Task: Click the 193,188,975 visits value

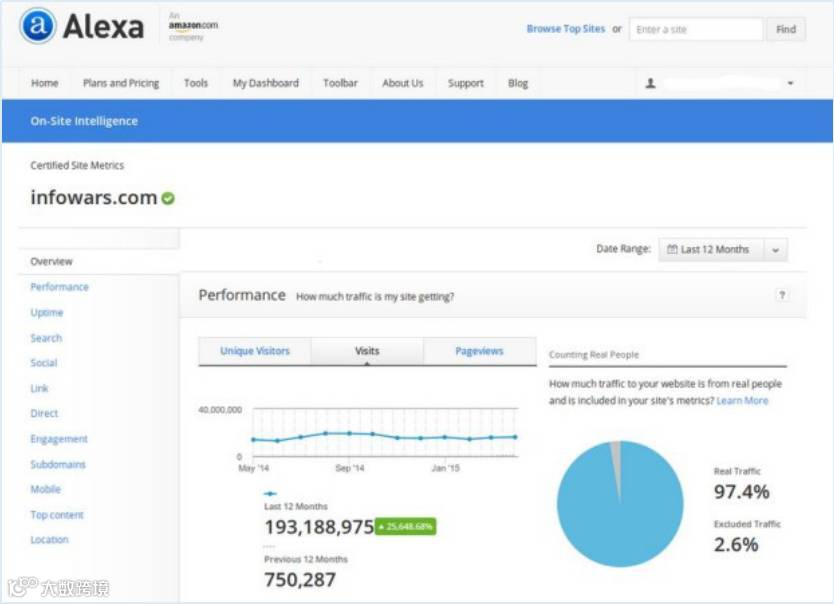Action: pos(319,527)
